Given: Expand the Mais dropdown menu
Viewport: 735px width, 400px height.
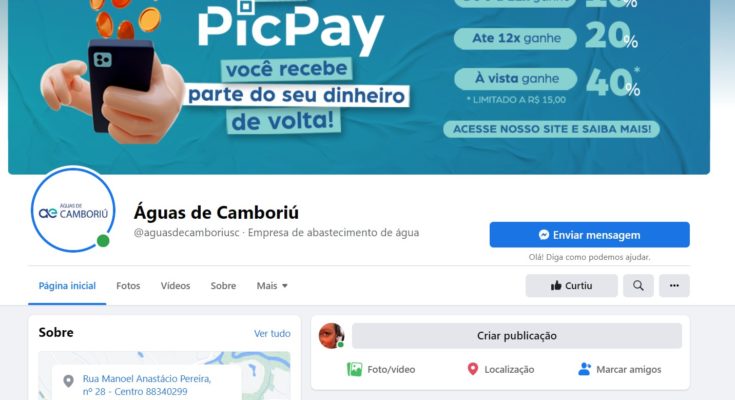Looking at the screenshot, I should click(272, 286).
